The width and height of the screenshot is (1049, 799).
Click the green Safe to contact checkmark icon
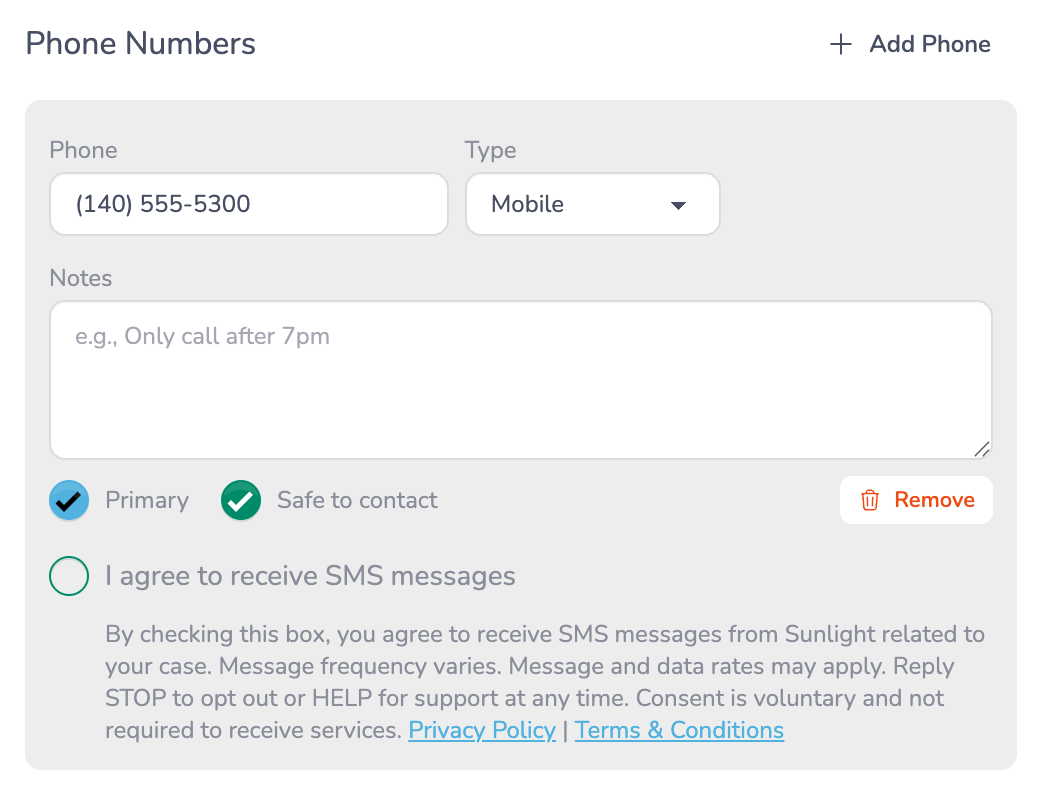pos(240,500)
